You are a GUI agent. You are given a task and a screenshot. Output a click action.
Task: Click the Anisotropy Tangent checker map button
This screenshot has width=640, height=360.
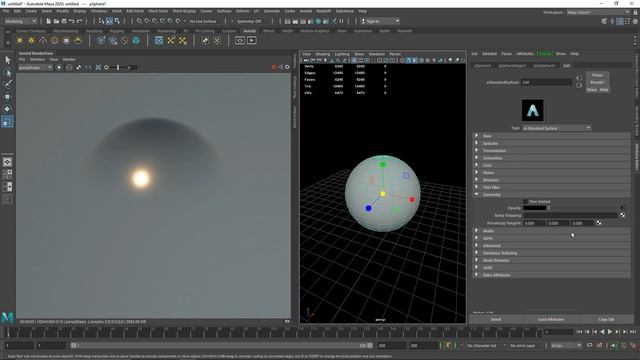click(x=599, y=223)
